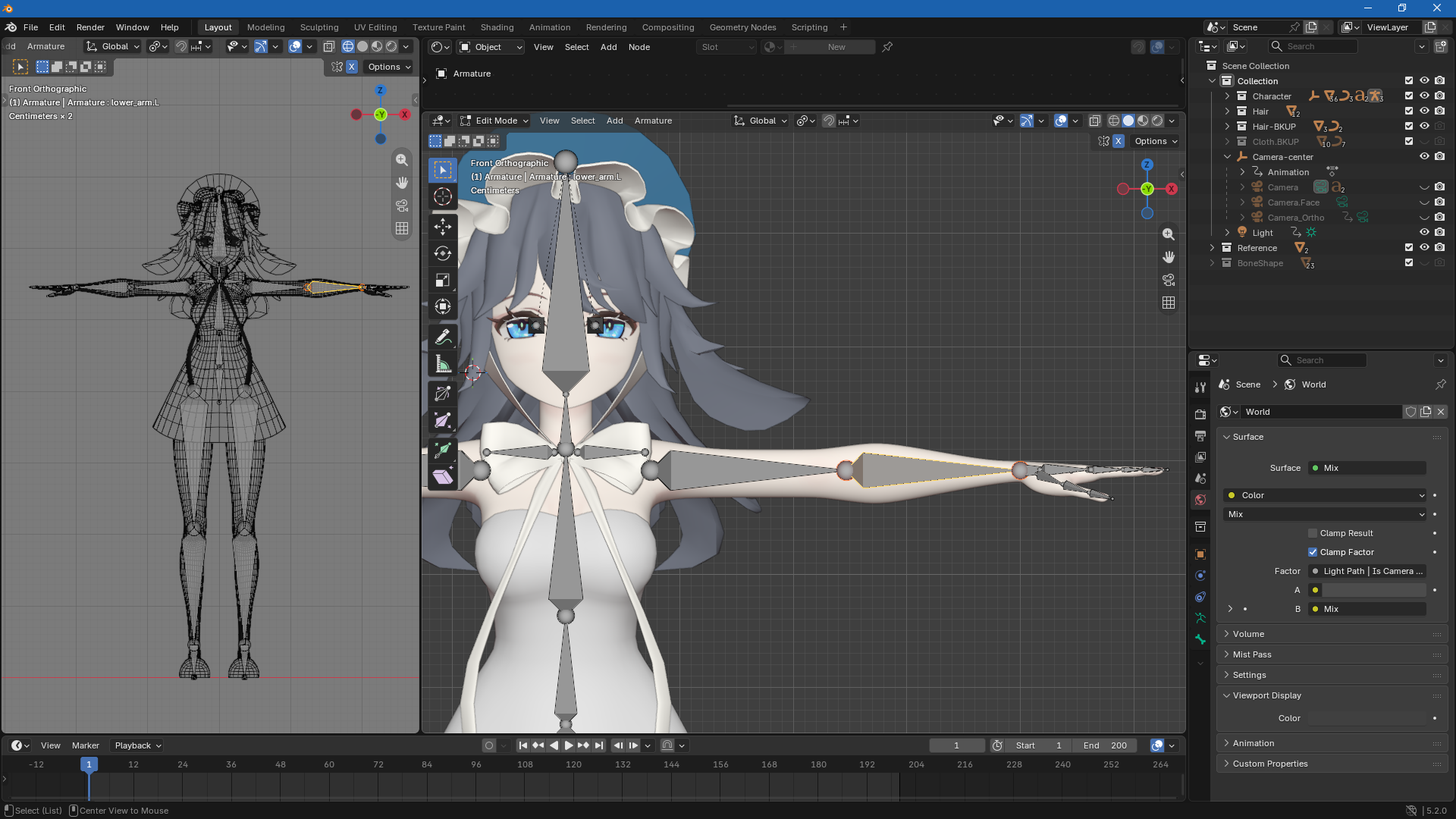Jump to the timeline start frame
Viewport: 1456px width, 819px height.
[x=522, y=745]
